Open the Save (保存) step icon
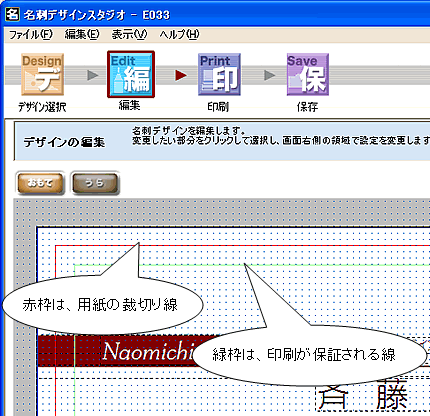Viewport: 430px width, 416px height. 308,75
